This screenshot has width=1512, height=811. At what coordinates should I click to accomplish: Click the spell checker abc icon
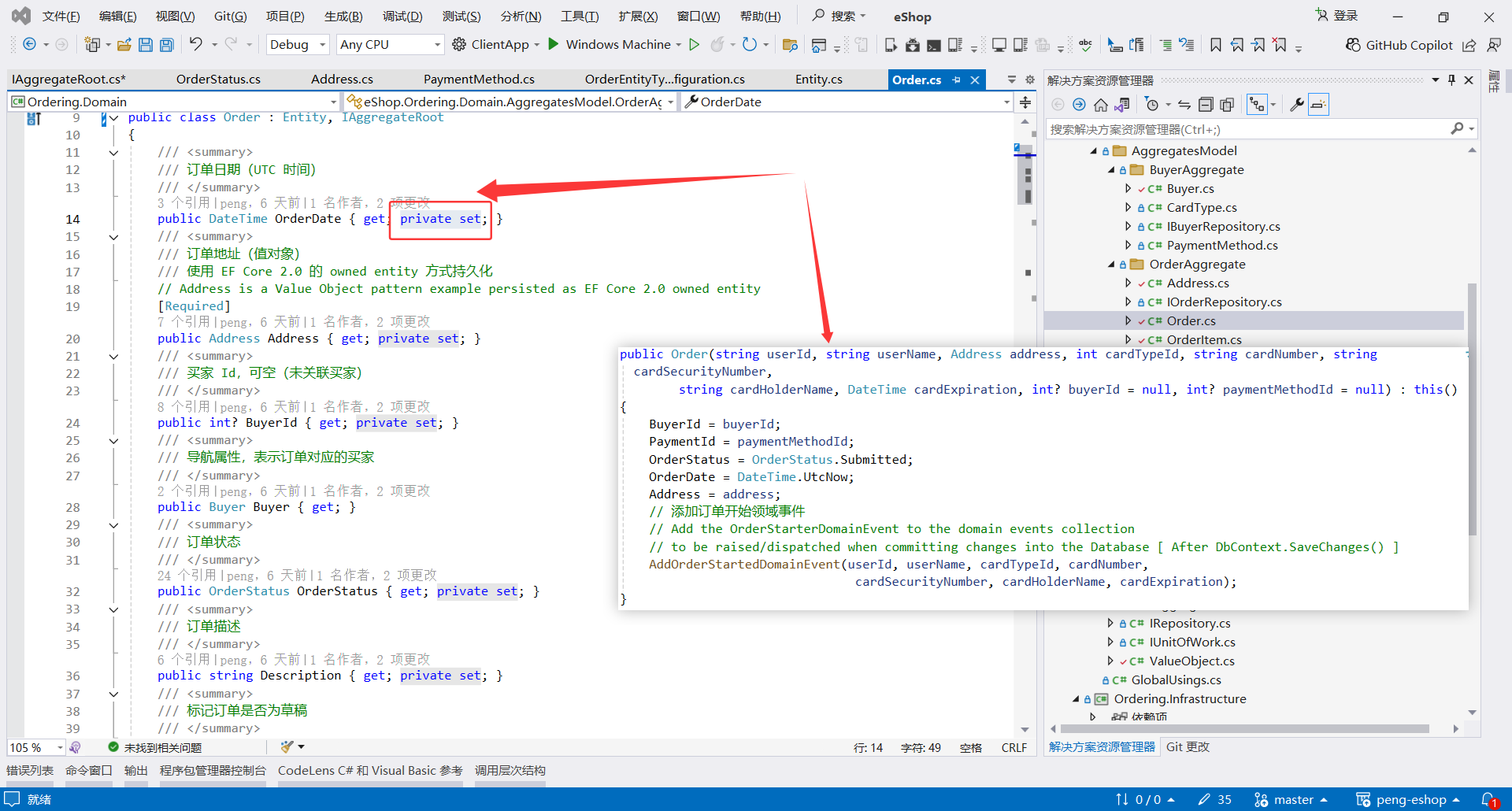tap(1085, 45)
